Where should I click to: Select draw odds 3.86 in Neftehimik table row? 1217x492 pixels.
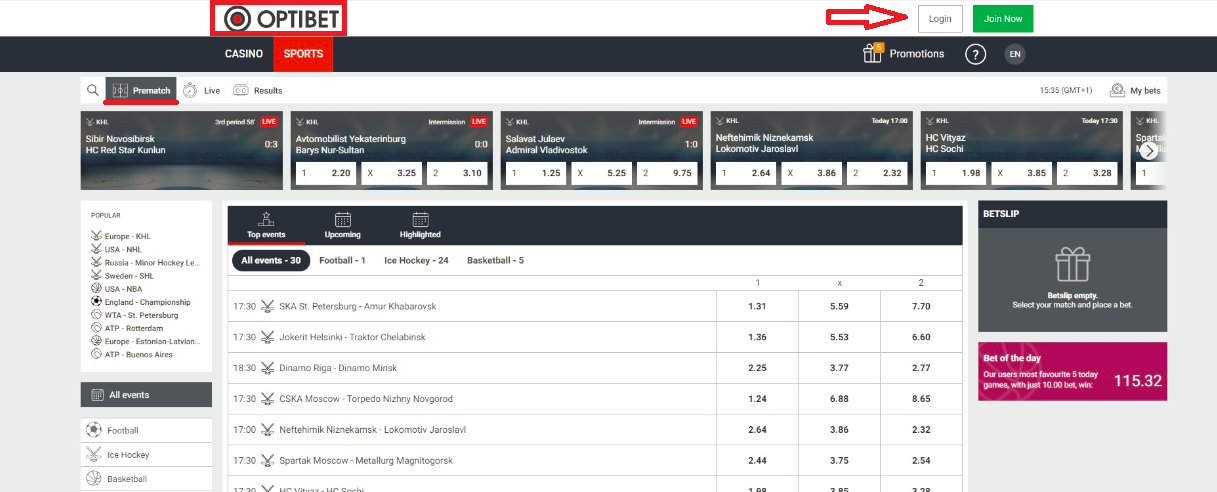(839, 429)
